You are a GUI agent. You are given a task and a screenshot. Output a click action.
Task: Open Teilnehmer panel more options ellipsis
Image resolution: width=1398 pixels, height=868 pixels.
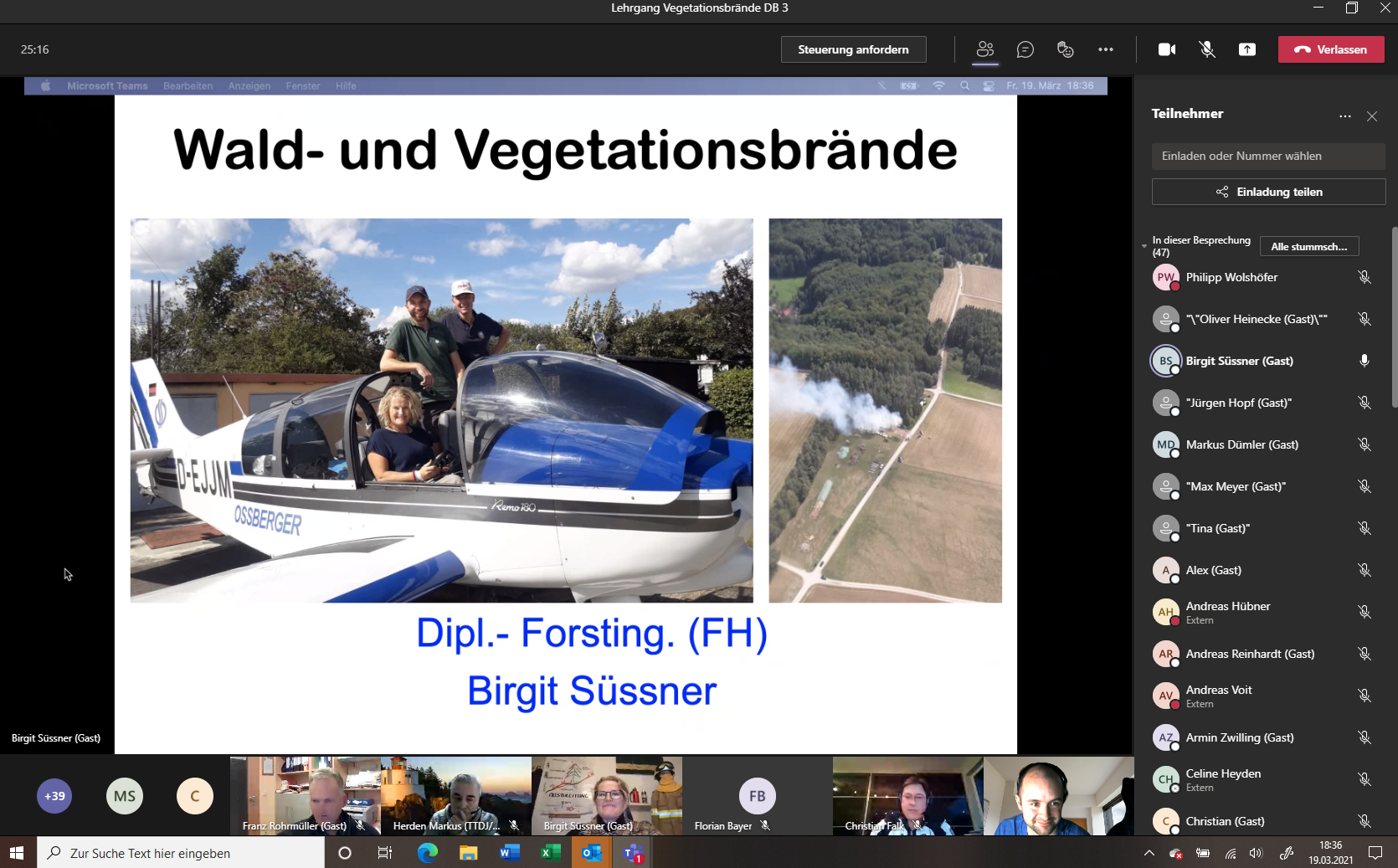pyautogui.click(x=1345, y=116)
